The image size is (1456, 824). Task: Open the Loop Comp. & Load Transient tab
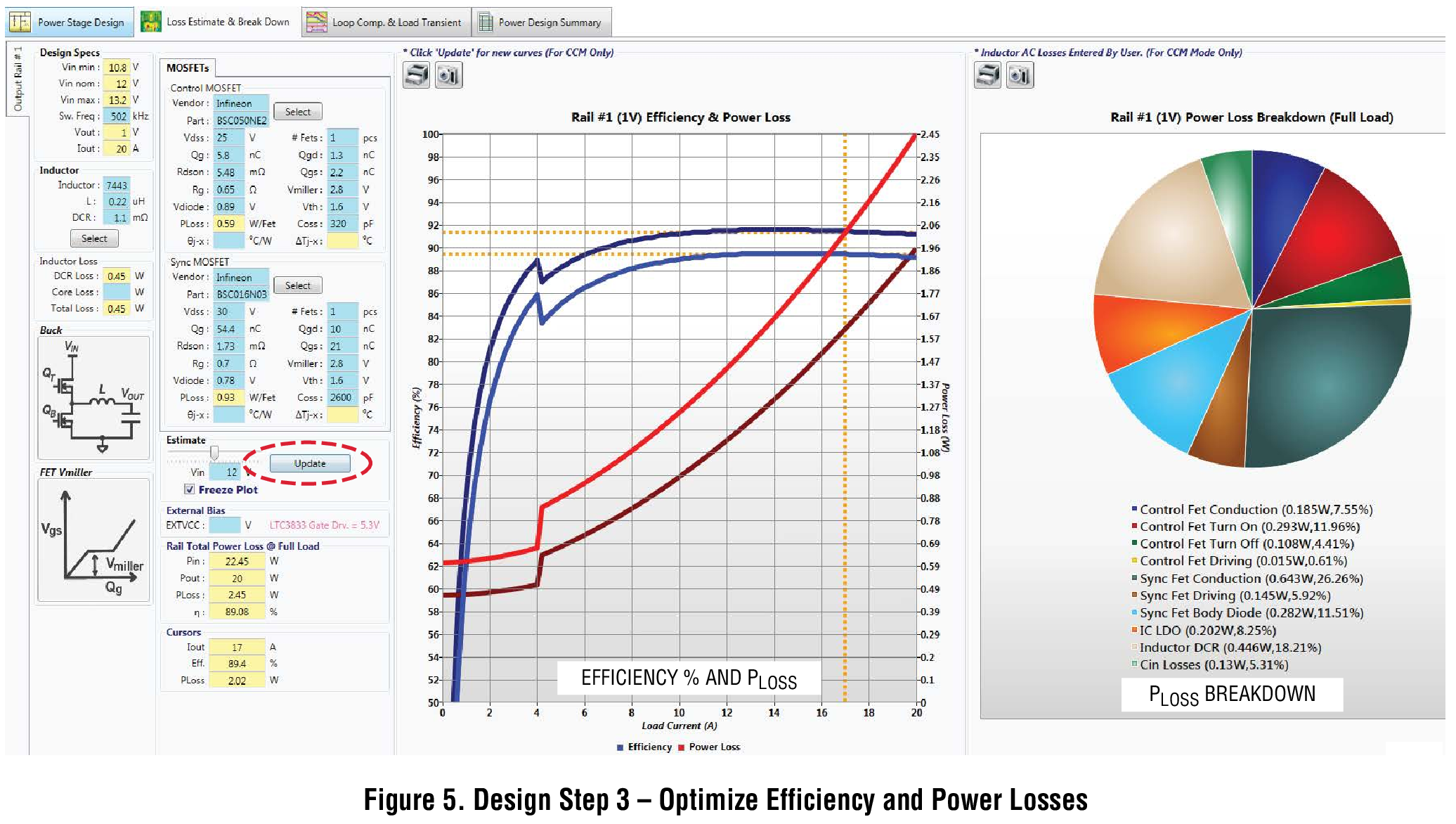pyautogui.click(x=386, y=22)
